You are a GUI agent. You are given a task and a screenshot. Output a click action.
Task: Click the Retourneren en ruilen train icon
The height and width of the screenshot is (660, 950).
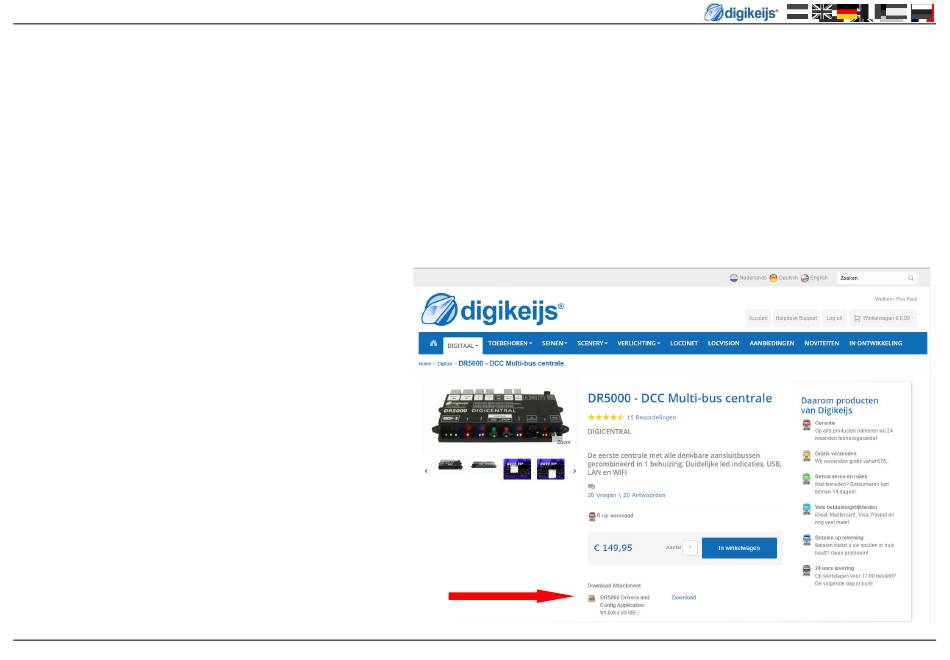click(806, 479)
